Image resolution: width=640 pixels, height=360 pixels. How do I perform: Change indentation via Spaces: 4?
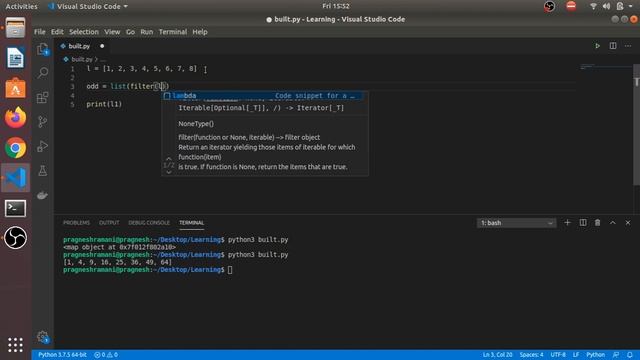(x=531, y=355)
